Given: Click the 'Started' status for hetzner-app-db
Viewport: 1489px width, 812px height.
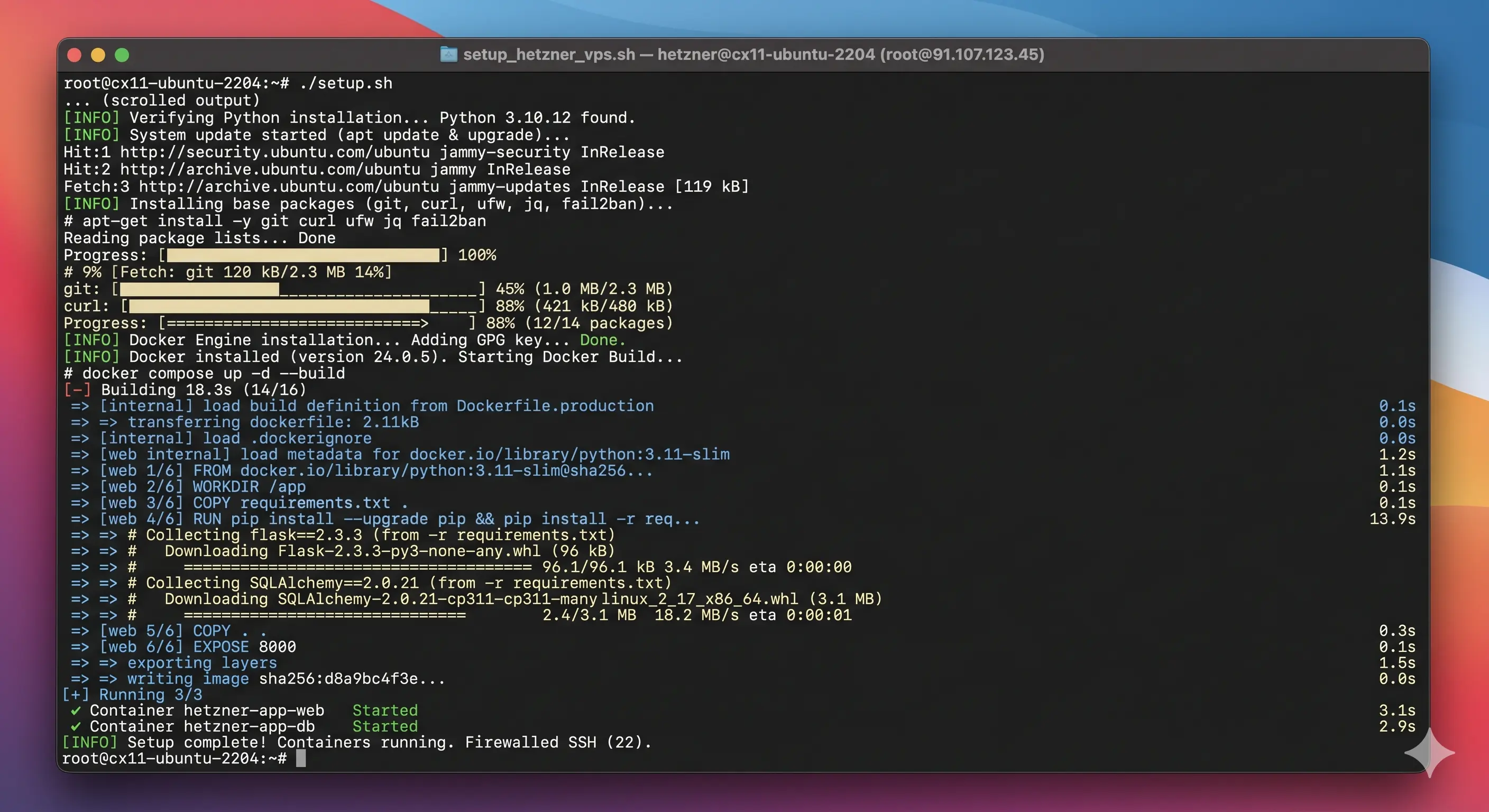Looking at the screenshot, I should click(x=385, y=726).
